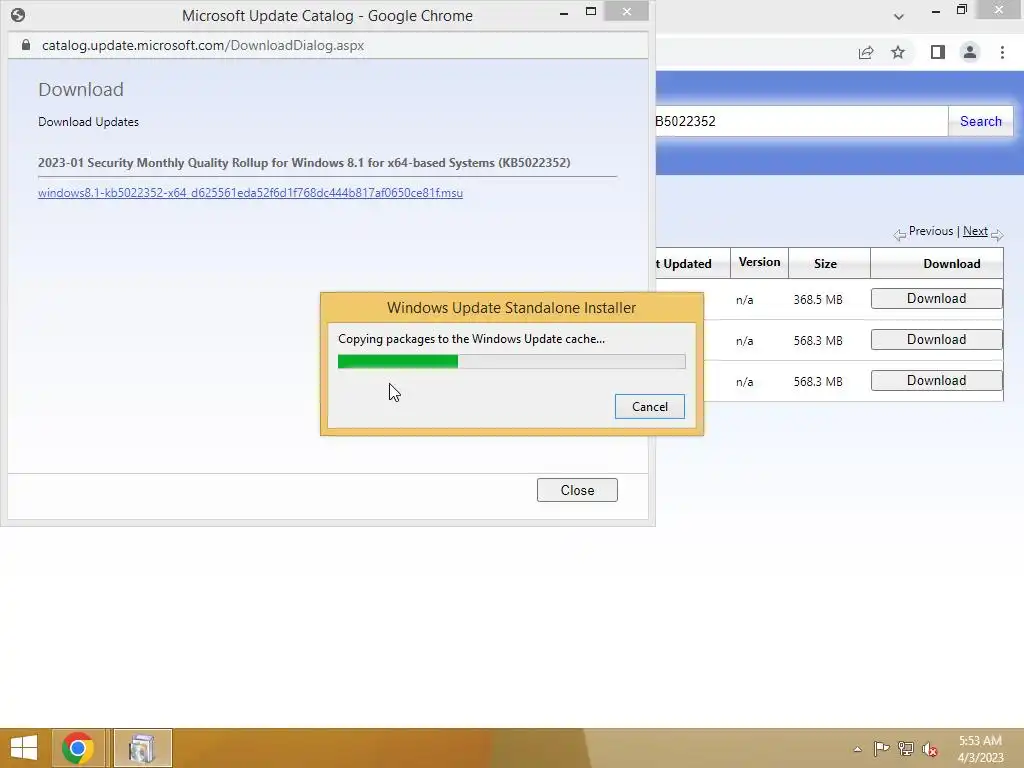The image size is (1024, 768).
Task: Open the clock showing 5:53 AM
Action: 980,749
